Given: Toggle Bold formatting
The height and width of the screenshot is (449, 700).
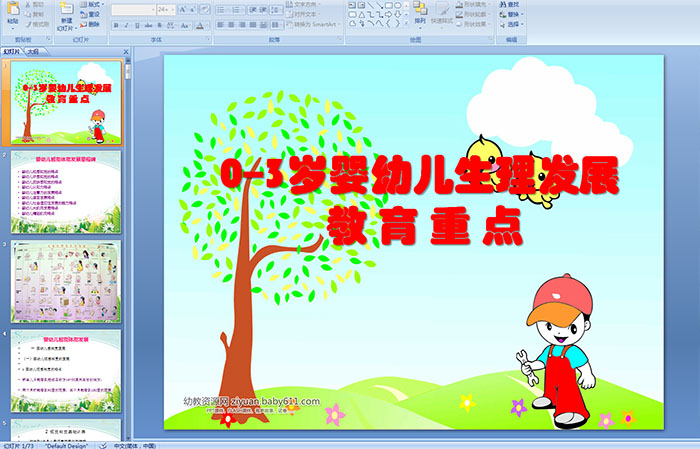Looking at the screenshot, I should tap(116, 25).
